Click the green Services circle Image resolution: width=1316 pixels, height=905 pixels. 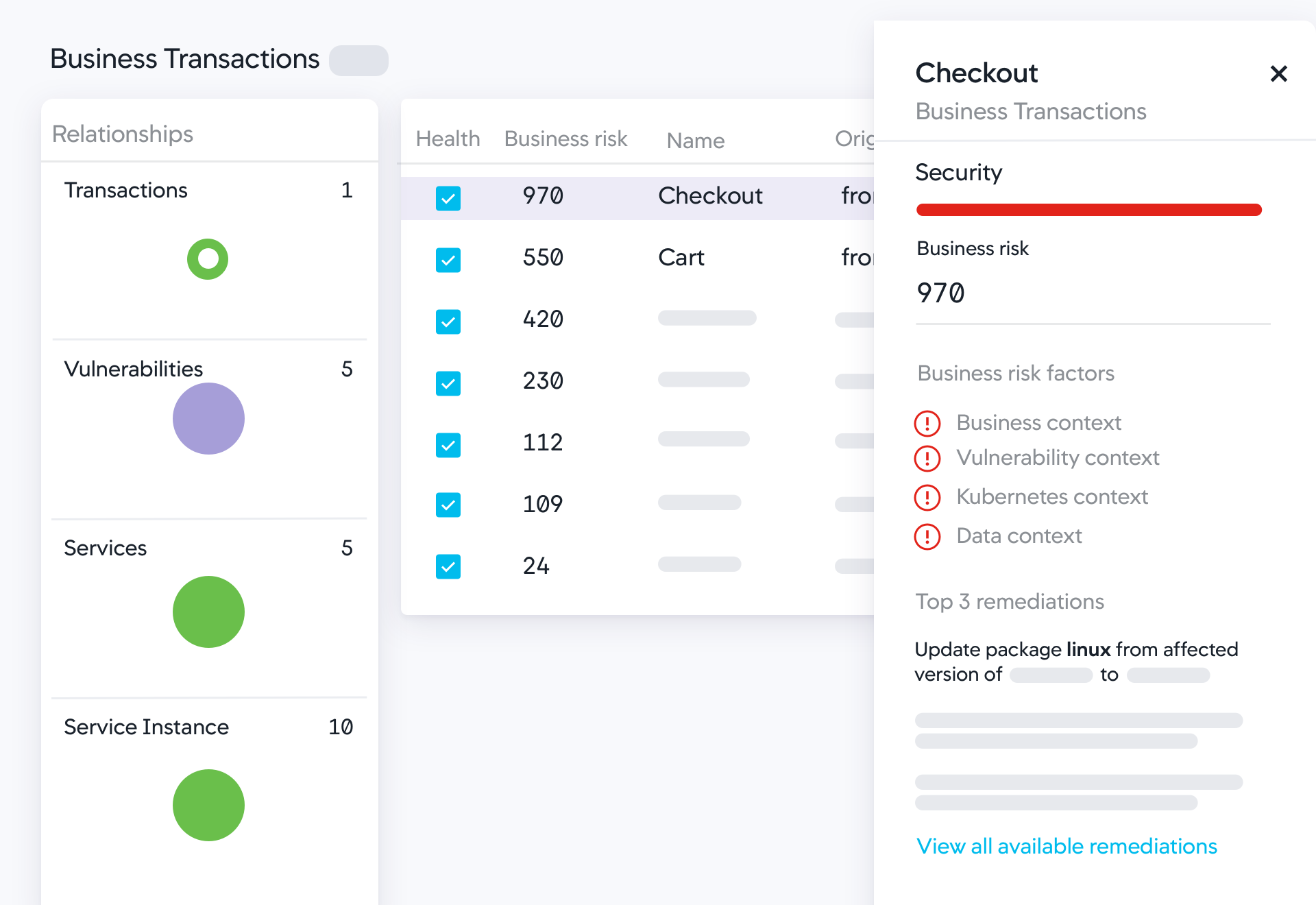(208, 612)
